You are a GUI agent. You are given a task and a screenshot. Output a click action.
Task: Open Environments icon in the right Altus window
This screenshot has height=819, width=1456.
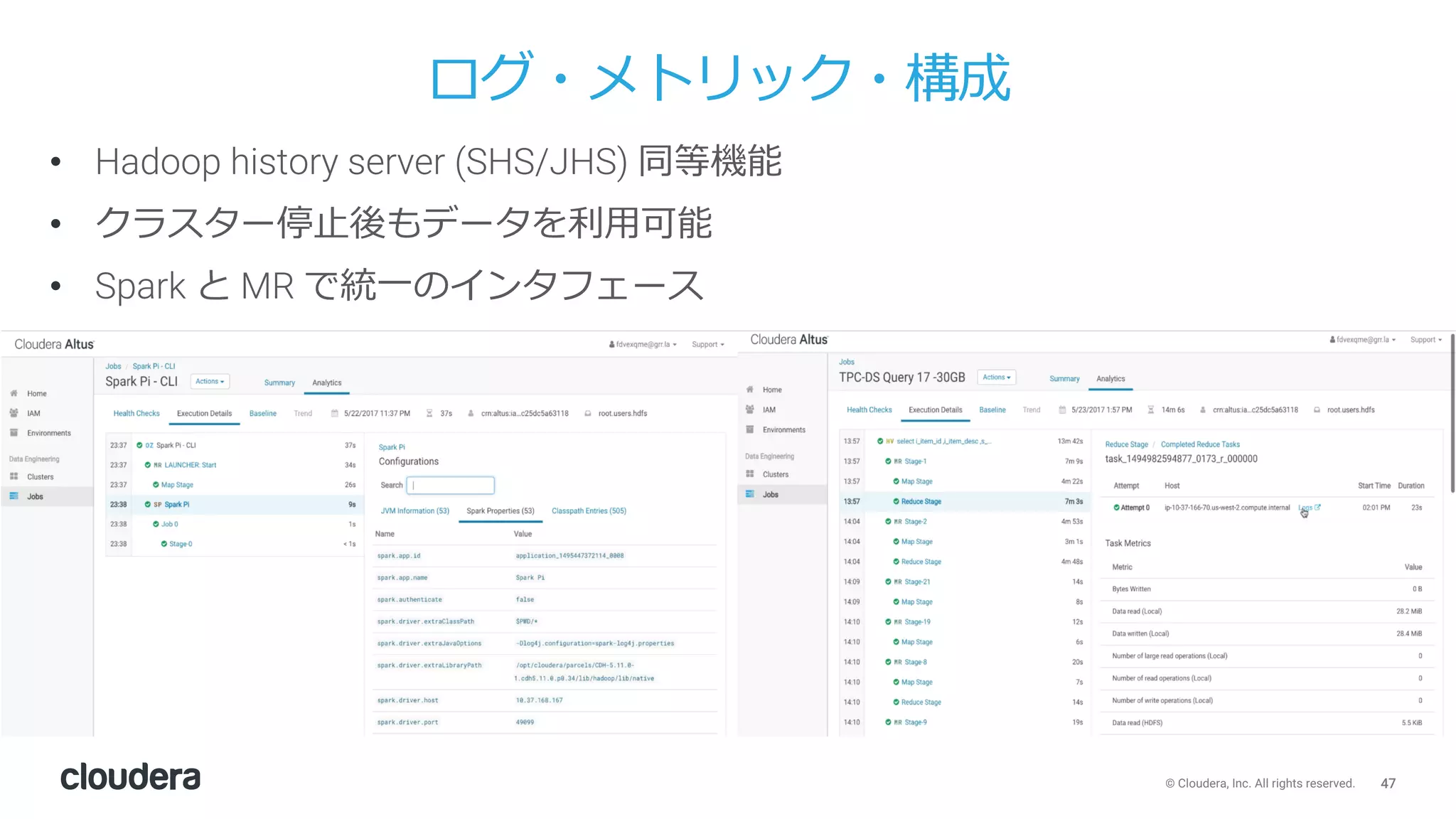tap(749, 429)
